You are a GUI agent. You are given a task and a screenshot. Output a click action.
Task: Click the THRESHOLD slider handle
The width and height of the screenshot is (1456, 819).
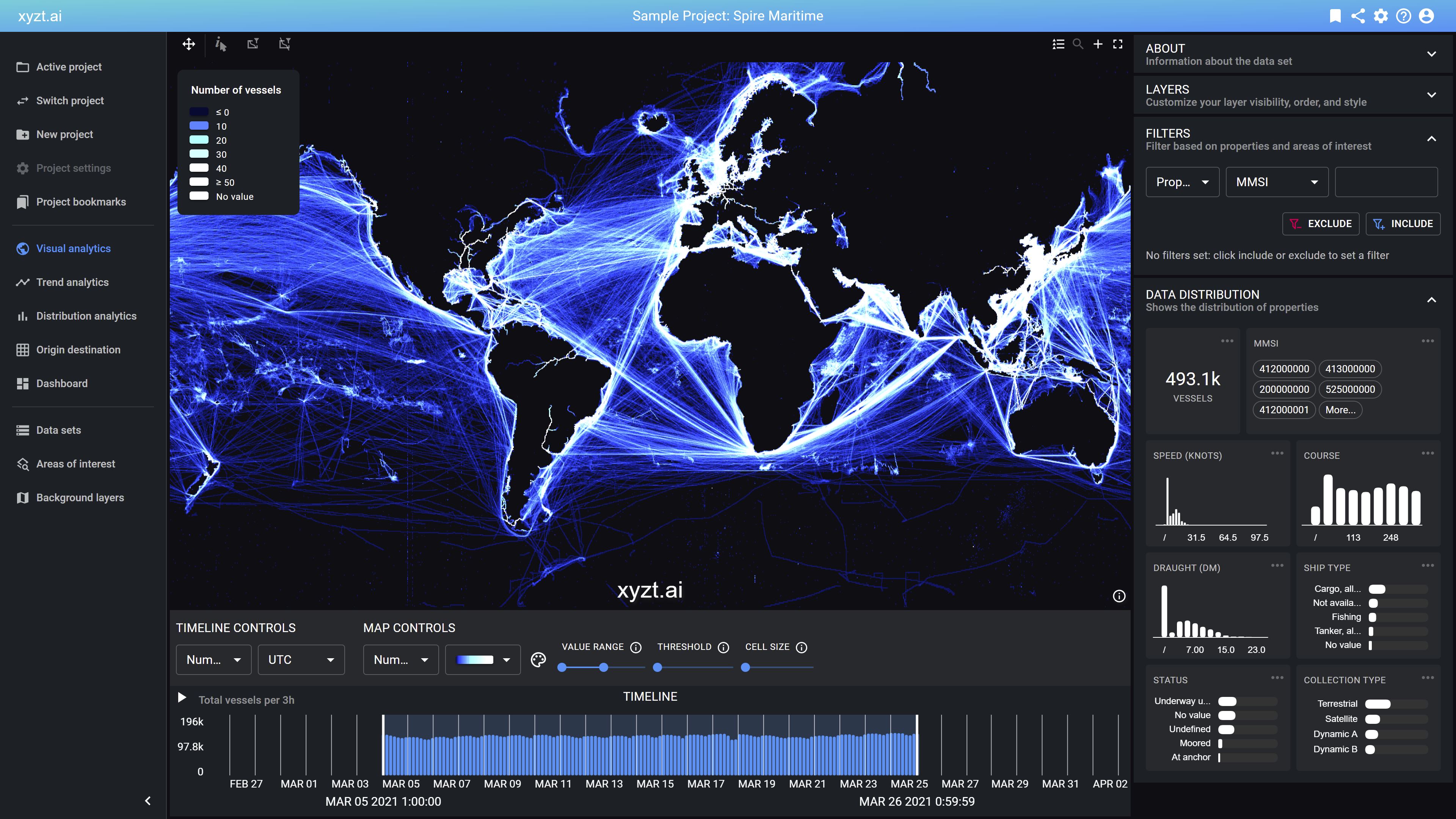[x=657, y=667]
